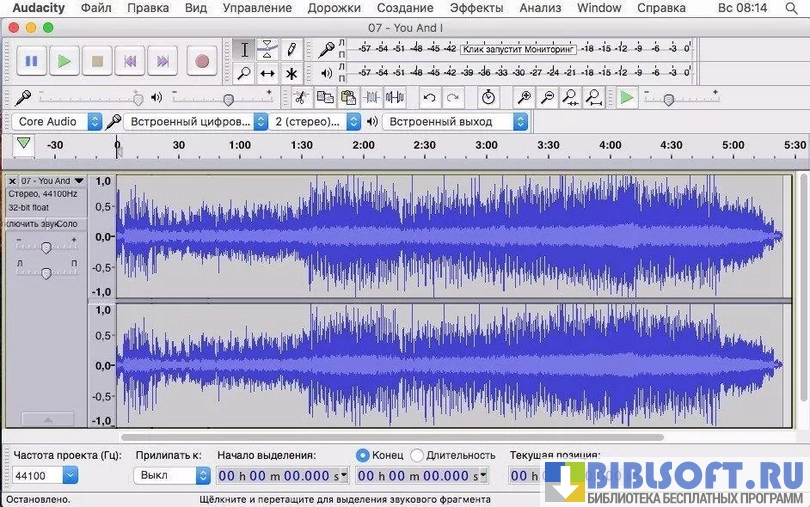Click the Stop playback button

[97, 61]
